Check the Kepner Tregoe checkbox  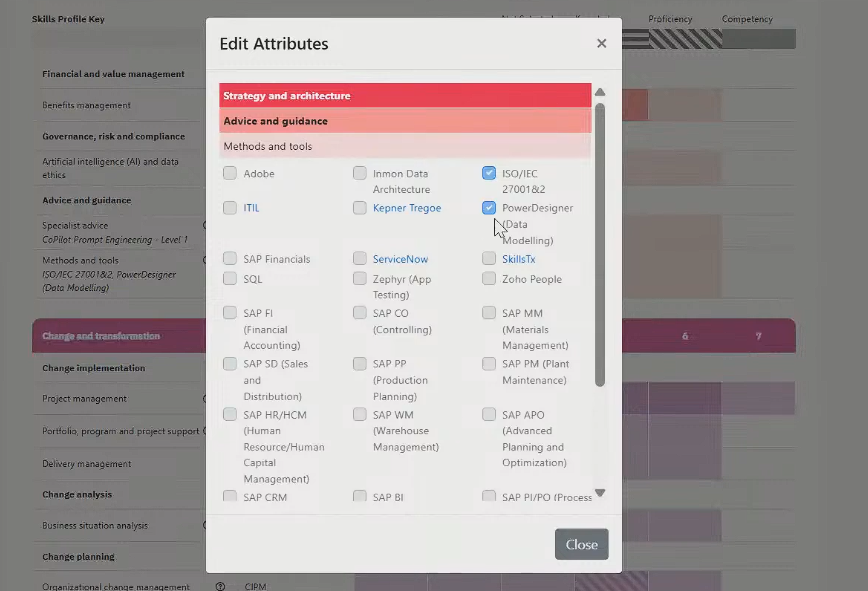coord(360,208)
